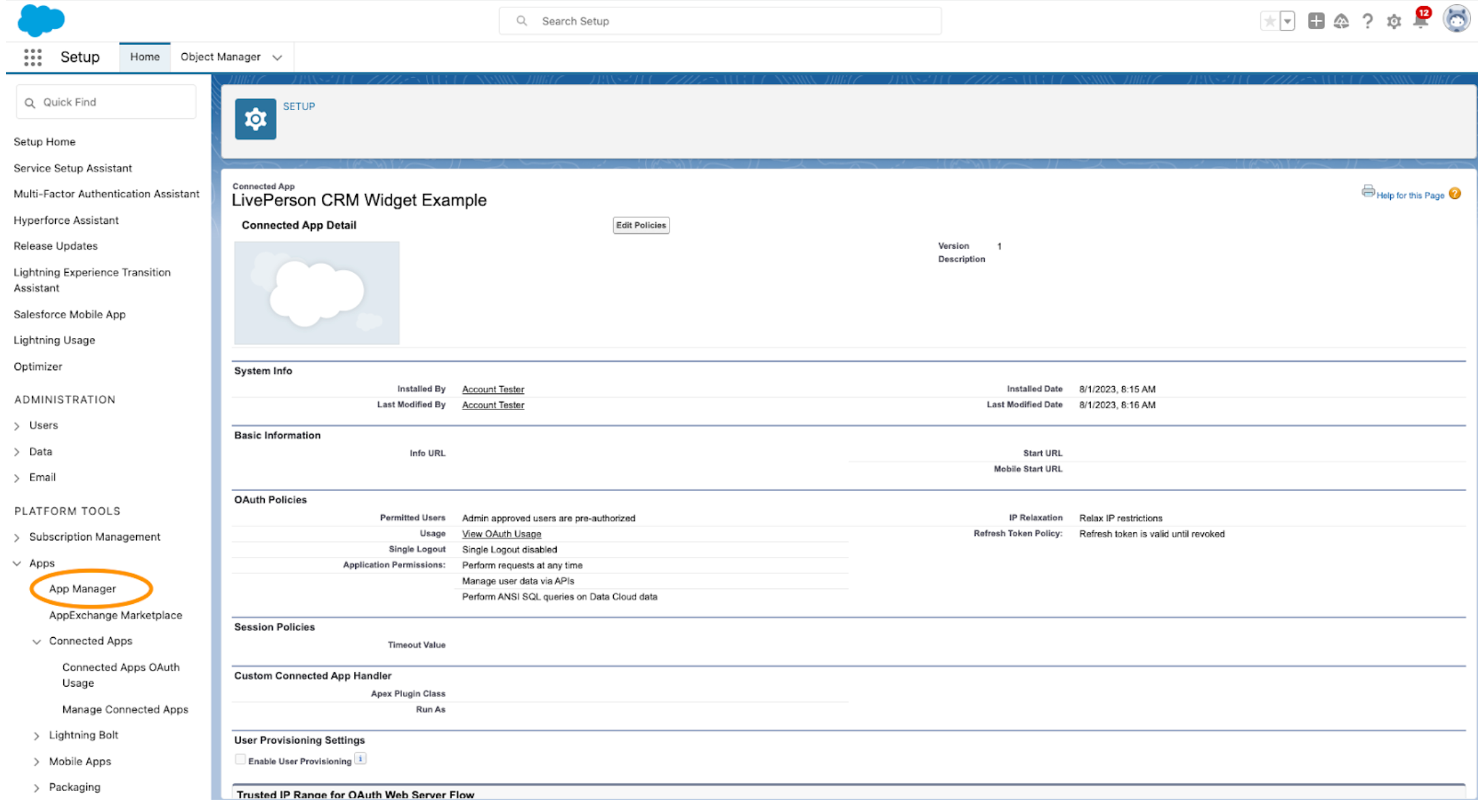The height and width of the screenshot is (812, 1478).
Task: Click the Quick Find input box
Action: [106, 102]
